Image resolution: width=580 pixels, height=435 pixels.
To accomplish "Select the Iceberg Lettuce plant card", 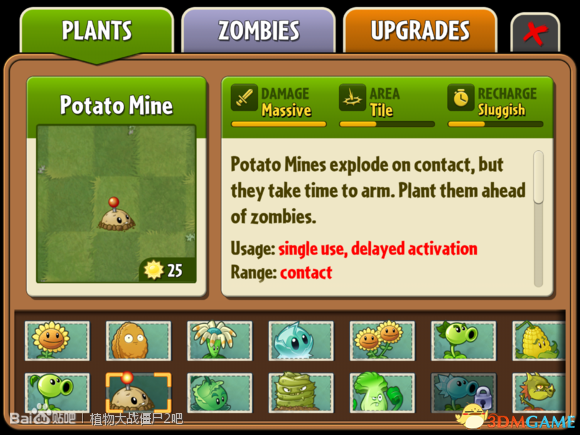I will pyautogui.click(x=301, y=340).
